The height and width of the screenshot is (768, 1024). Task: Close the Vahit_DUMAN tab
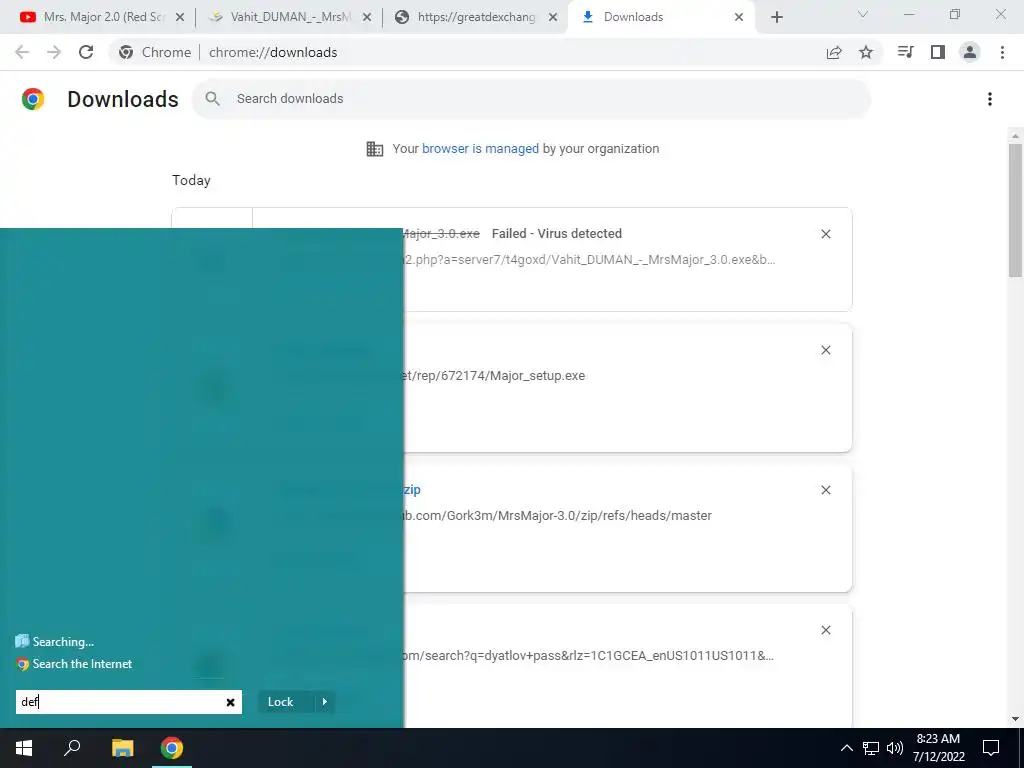[367, 18]
